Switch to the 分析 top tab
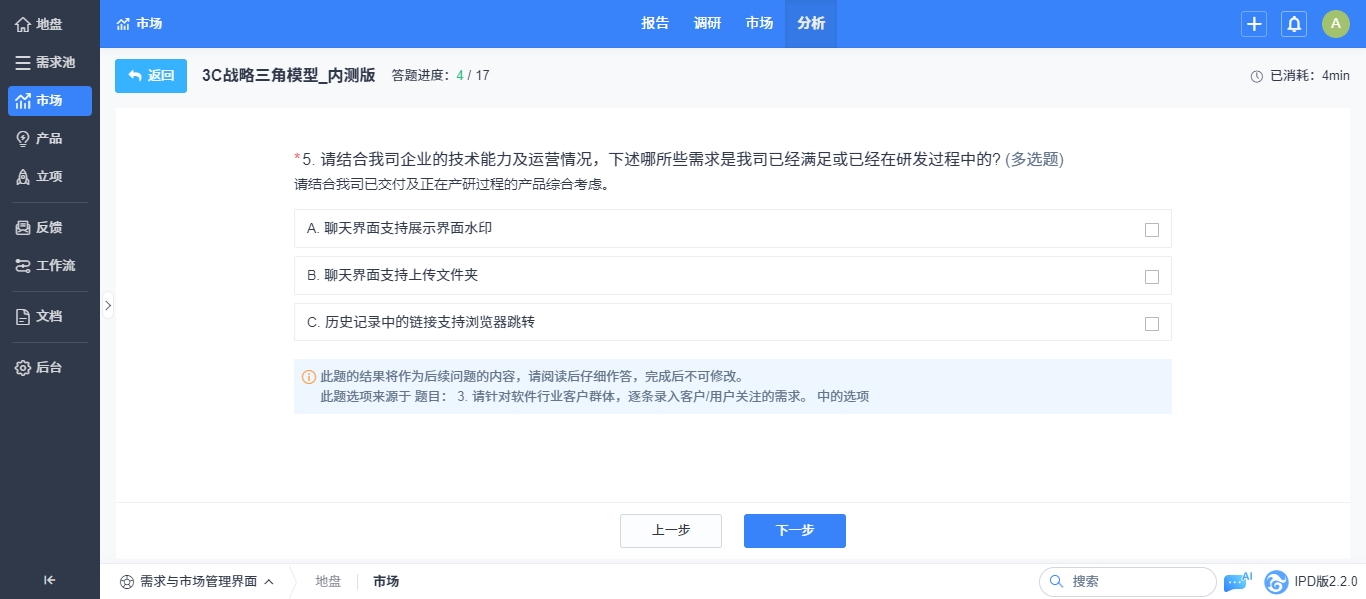 coord(811,23)
